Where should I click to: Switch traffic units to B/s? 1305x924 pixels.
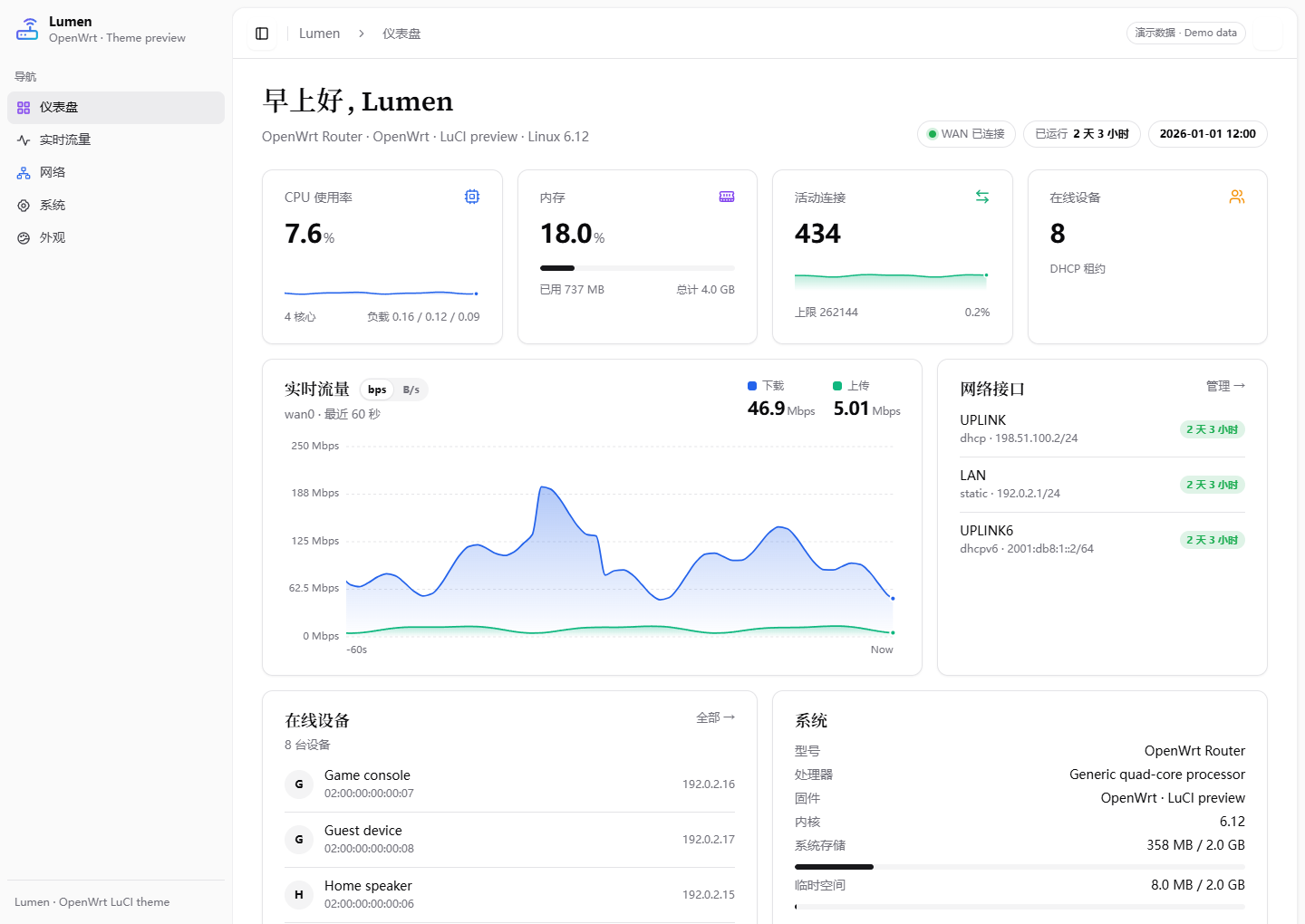pos(411,390)
